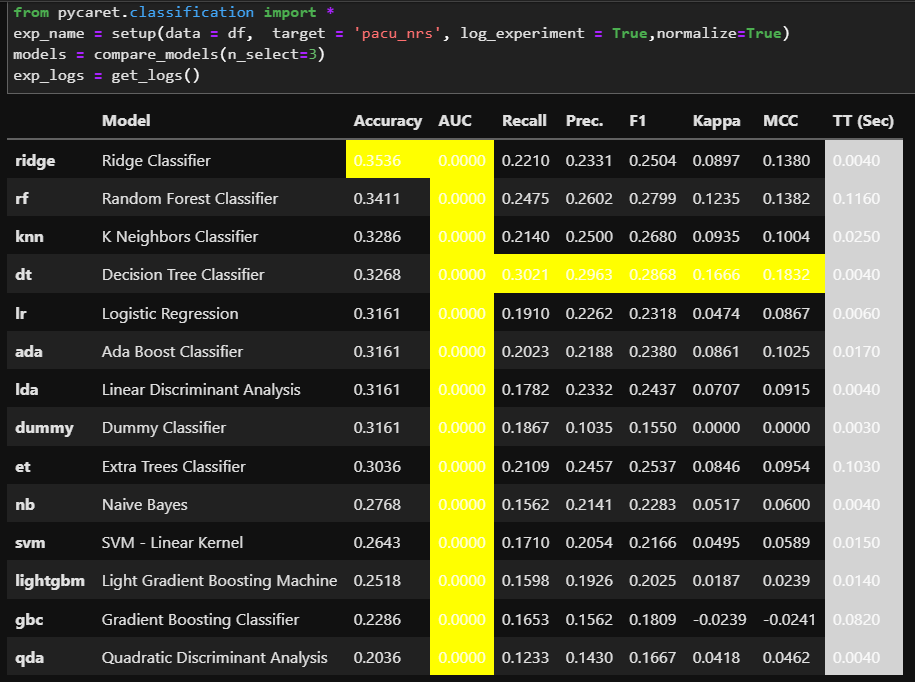
Task: Click the TT (Sec) column header
Action: [x=862, y=121]
